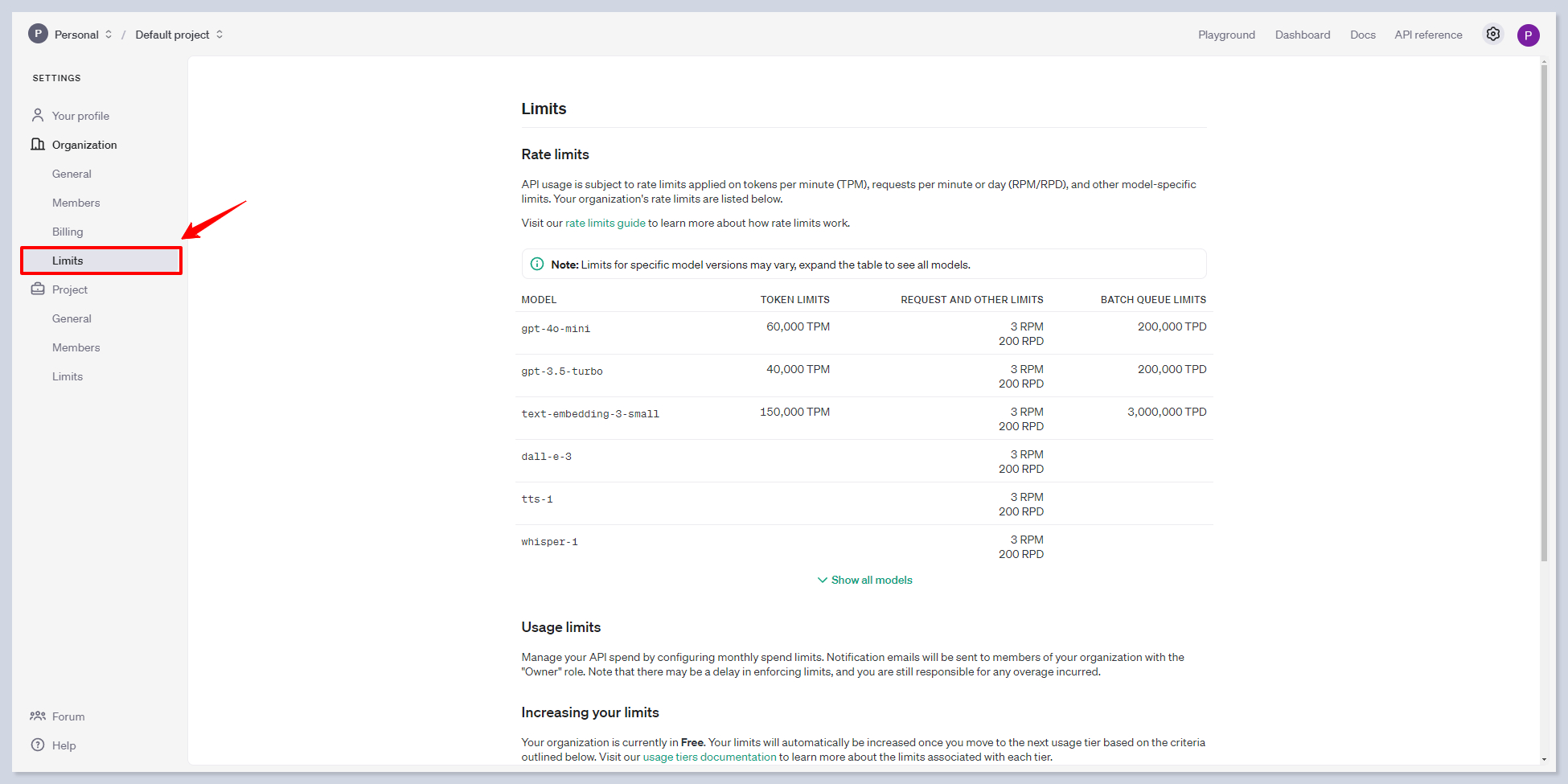Expand table with Show all models
The image size is (1568, 784).
pos(864,580)
